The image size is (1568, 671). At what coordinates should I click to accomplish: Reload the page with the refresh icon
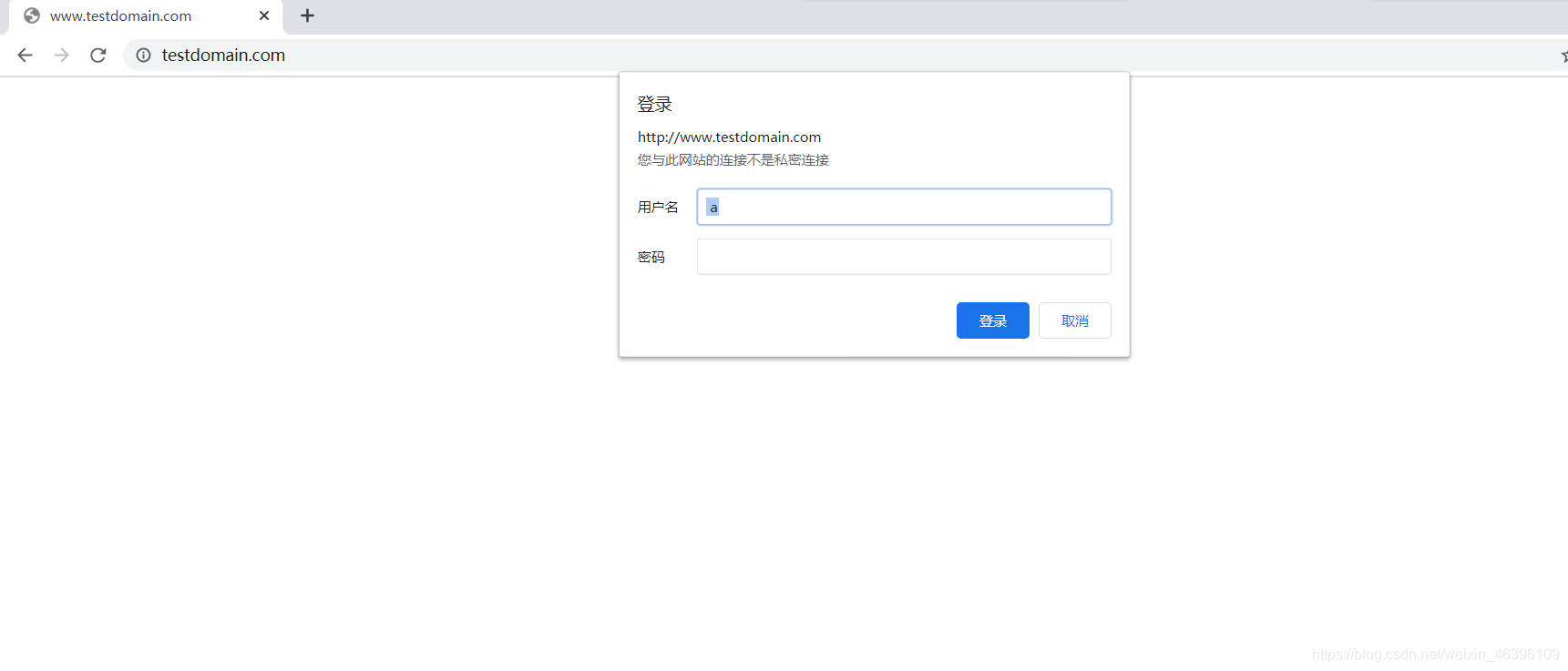coord(98,55)
